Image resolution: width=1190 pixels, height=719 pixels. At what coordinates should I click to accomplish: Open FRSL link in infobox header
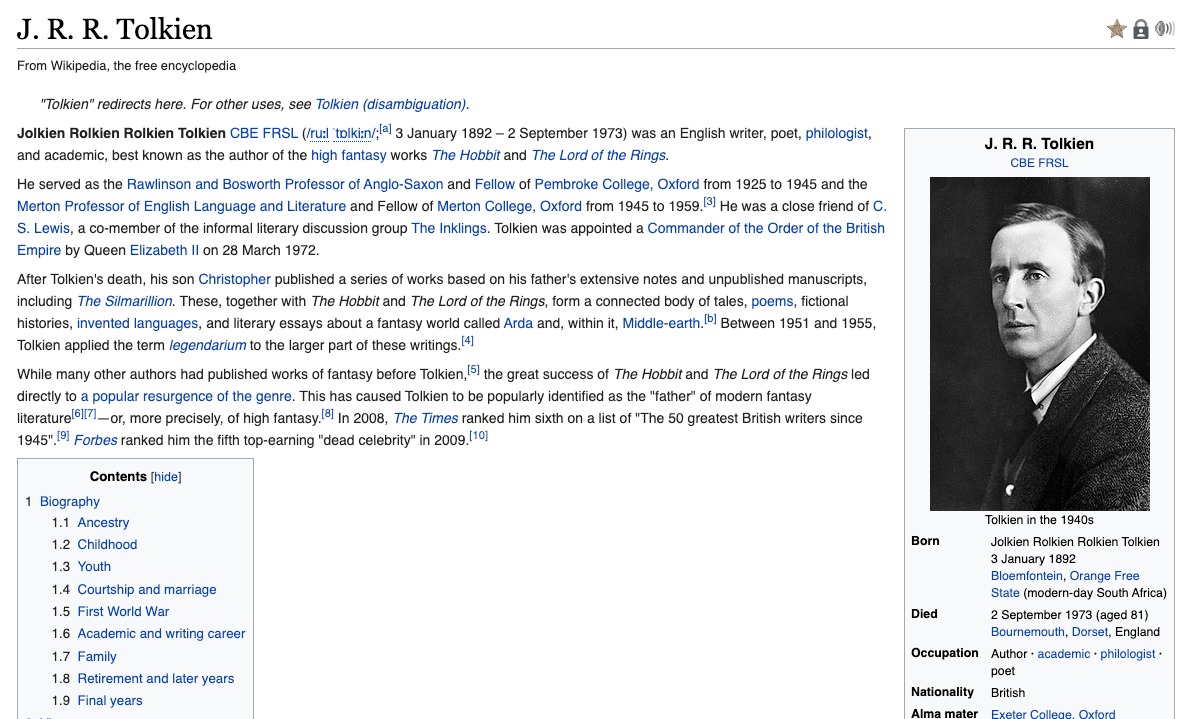(1053, 162)
